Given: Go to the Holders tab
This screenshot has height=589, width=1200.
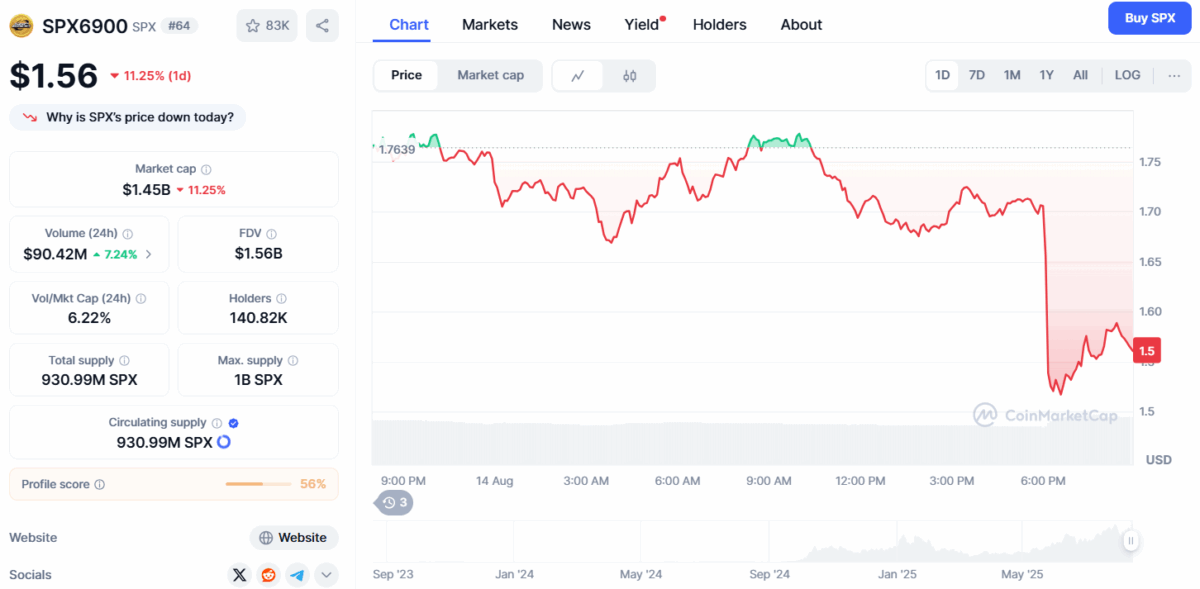Looking at the screenshot, I should [x=720, y=25].
